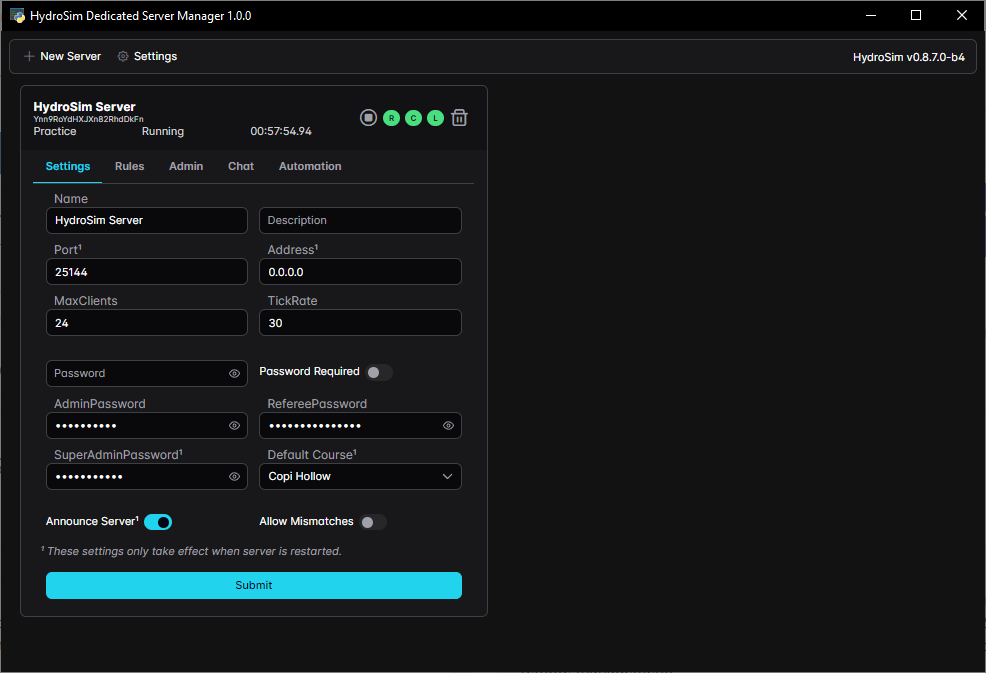Close the Server Manager window
986x673 pixels.
point(961,15)
